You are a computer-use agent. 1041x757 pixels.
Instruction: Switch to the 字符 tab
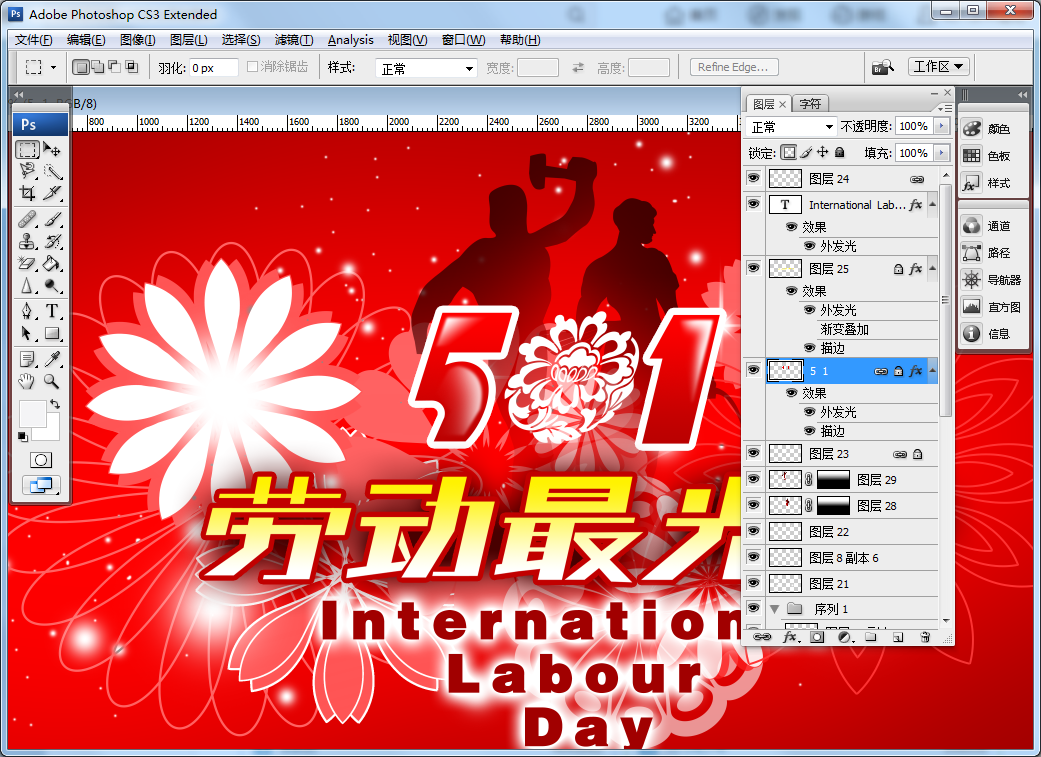pyautogui.click(x=810, y=104)
